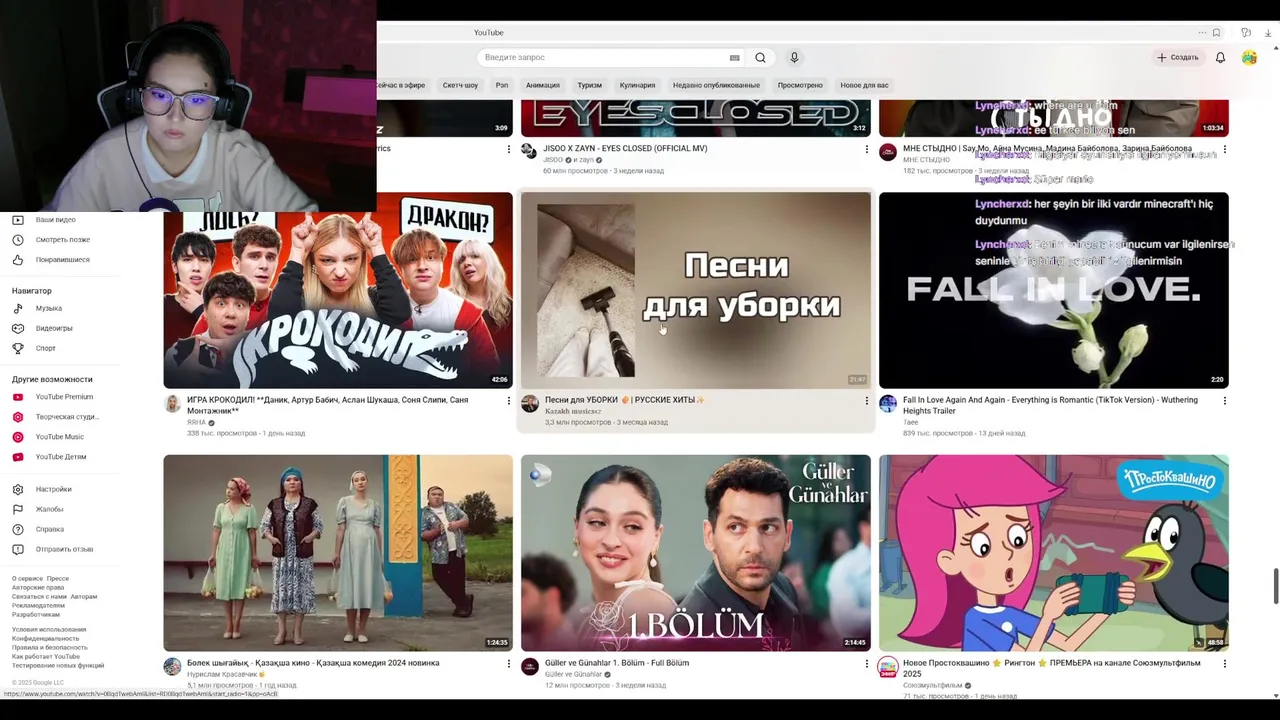
Task: Open more options for МНЕ СТЫДНО video
Action: [1224, 149]
